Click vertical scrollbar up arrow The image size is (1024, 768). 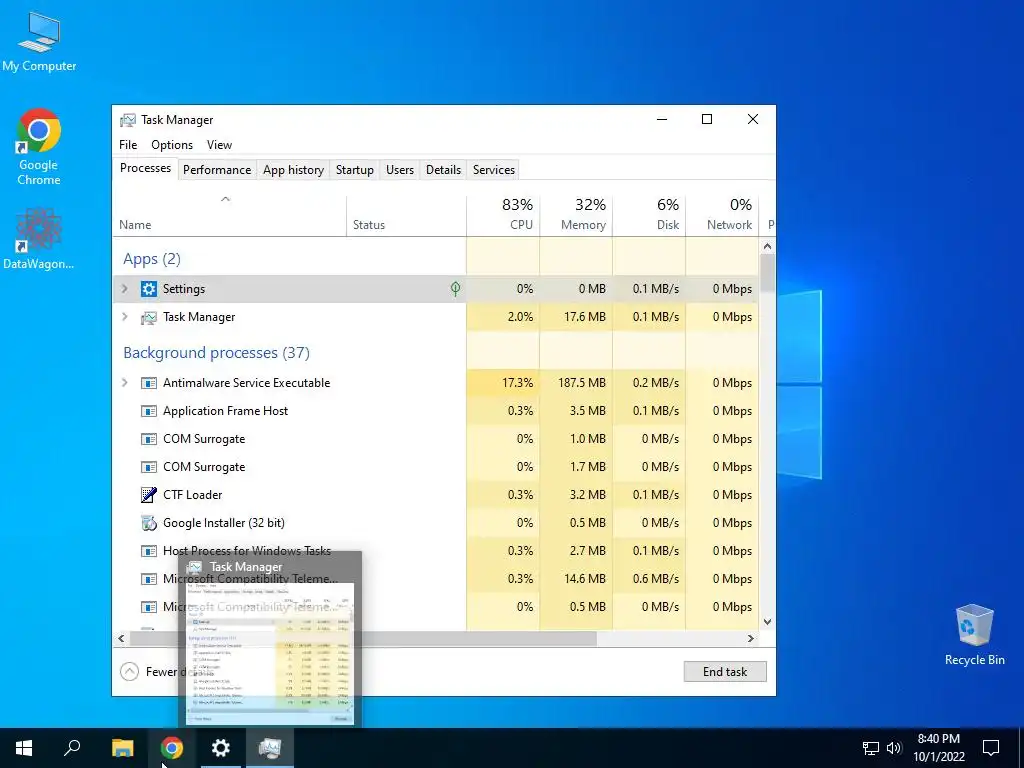click(x=767, y=246)
